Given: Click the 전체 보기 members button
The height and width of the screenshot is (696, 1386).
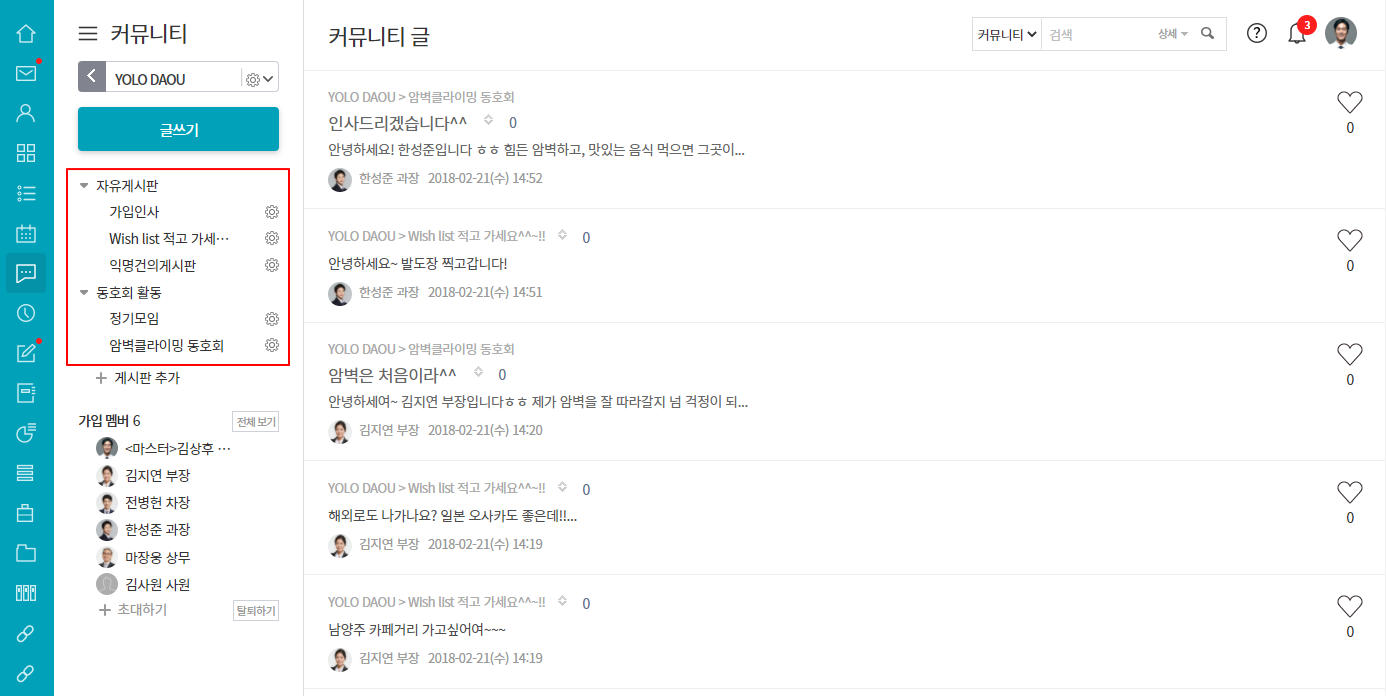Looking at the screenshot, I should (255, 422).
